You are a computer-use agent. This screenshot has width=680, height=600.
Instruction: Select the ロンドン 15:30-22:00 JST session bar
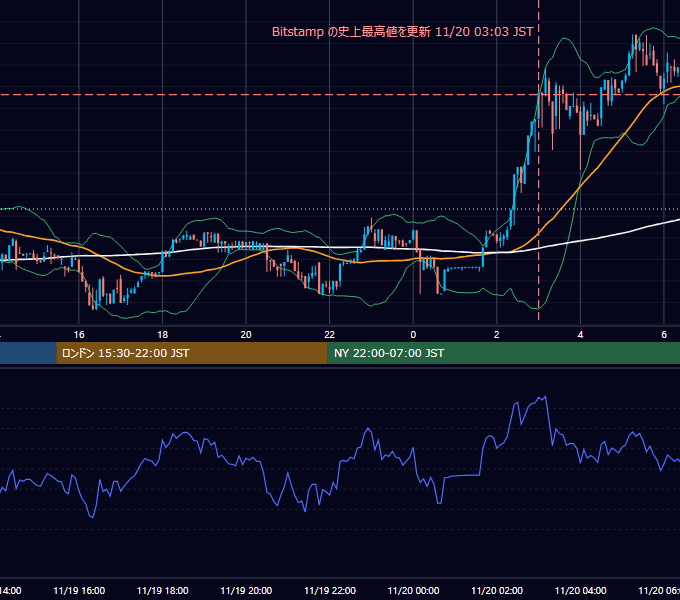192,353
